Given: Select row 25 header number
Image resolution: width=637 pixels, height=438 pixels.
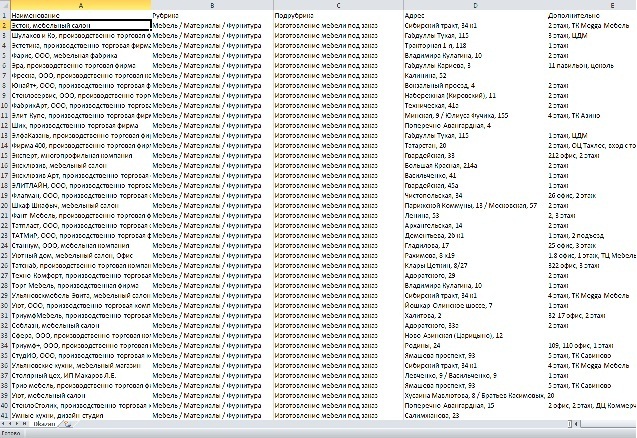Looking at the screenshot, I should [x=5, y=256].
